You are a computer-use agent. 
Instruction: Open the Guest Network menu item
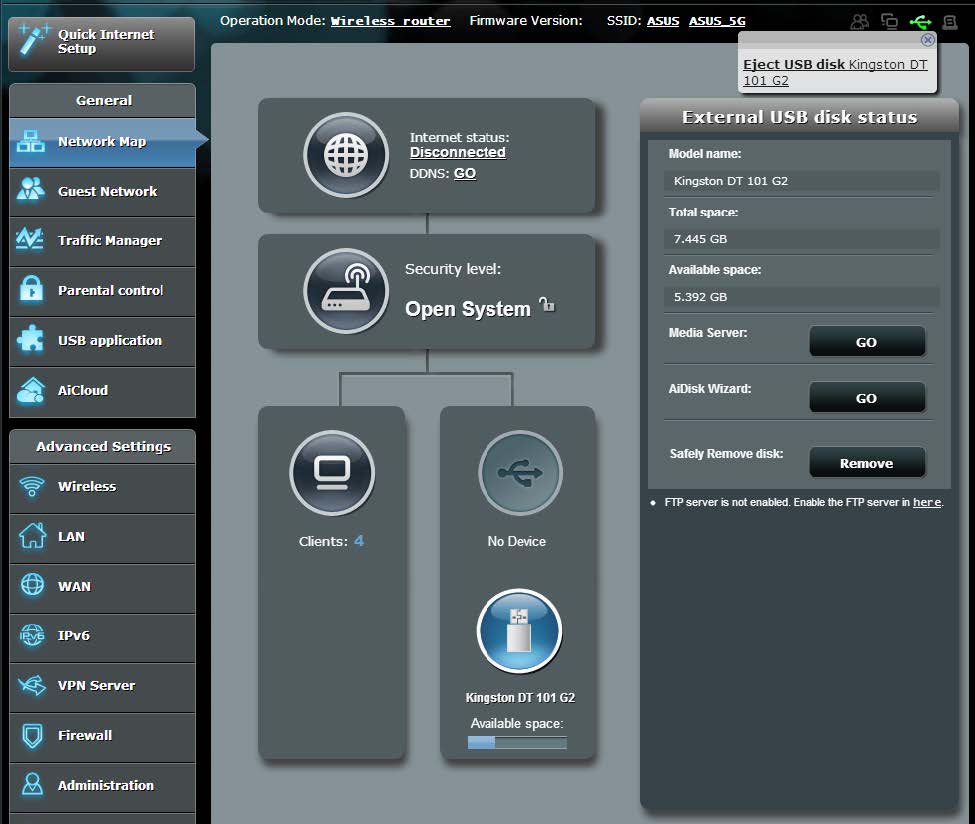coord(103,192)
